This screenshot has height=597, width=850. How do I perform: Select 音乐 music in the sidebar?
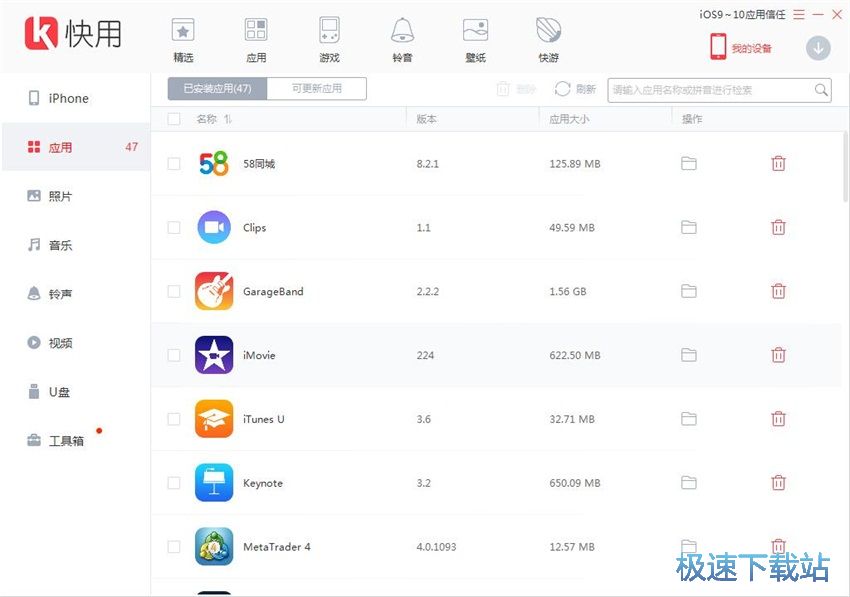(76, 245)
